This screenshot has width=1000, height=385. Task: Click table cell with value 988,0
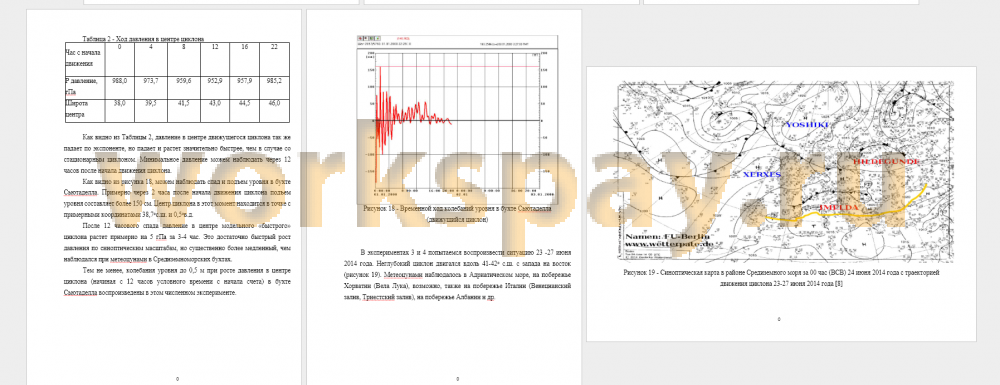(119, 81)
